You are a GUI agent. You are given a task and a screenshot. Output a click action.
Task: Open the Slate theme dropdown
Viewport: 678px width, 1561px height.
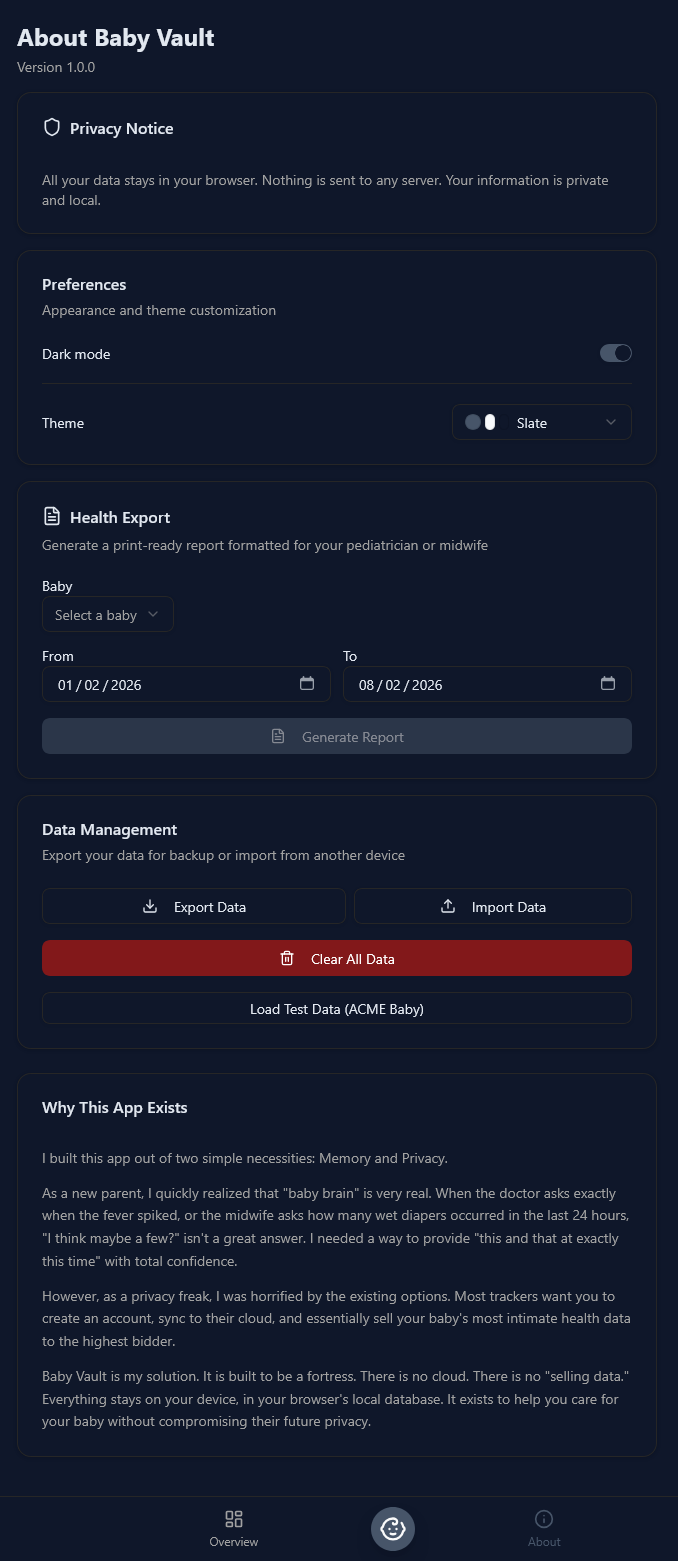pos(541,422)
